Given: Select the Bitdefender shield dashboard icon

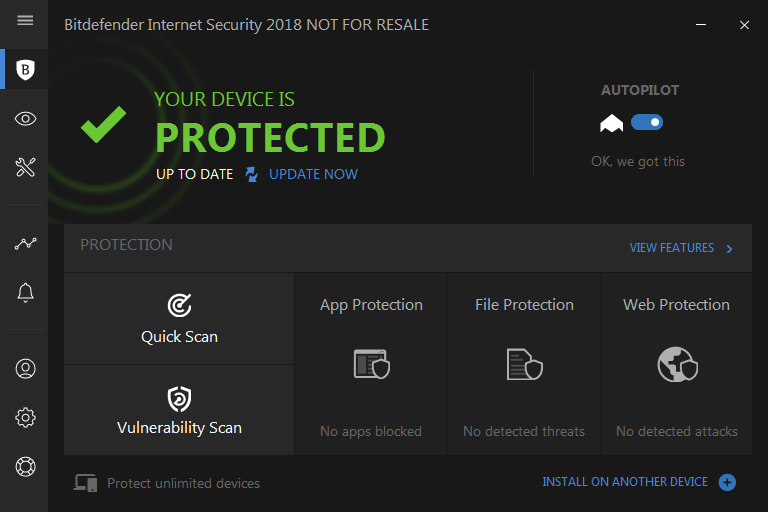Looking at the screenshot, I should tap(25, 69).
